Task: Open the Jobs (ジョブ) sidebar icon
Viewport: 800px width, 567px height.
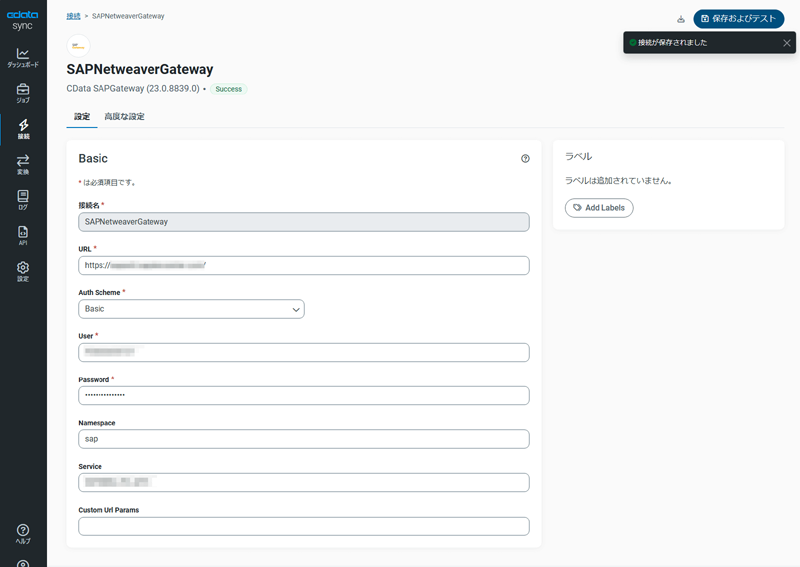Action: point(23,93)
